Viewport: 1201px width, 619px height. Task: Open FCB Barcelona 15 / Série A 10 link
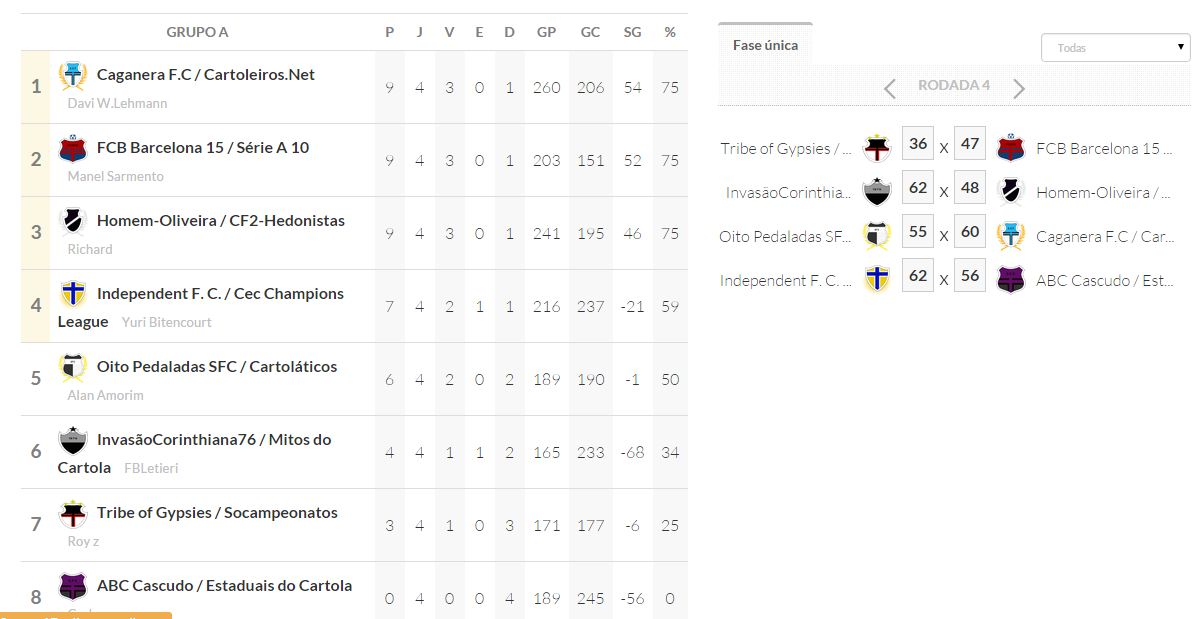point(203,147)
